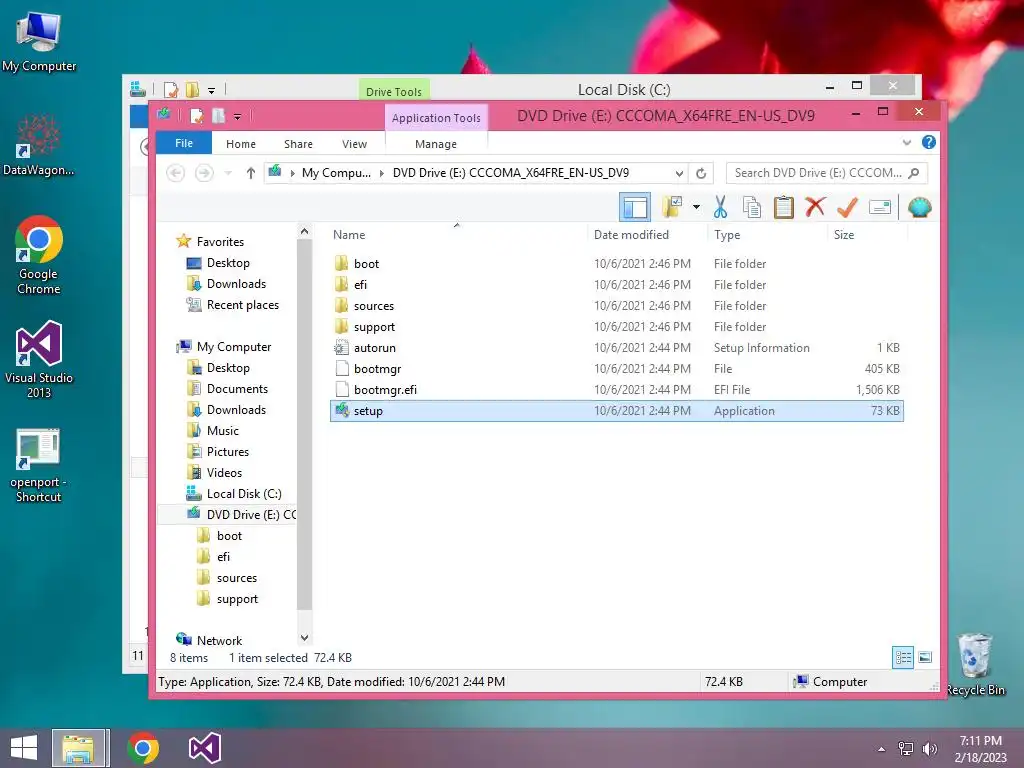Select the bootmgr file
Screen dimensions: 1024x768
pos(617,369)
